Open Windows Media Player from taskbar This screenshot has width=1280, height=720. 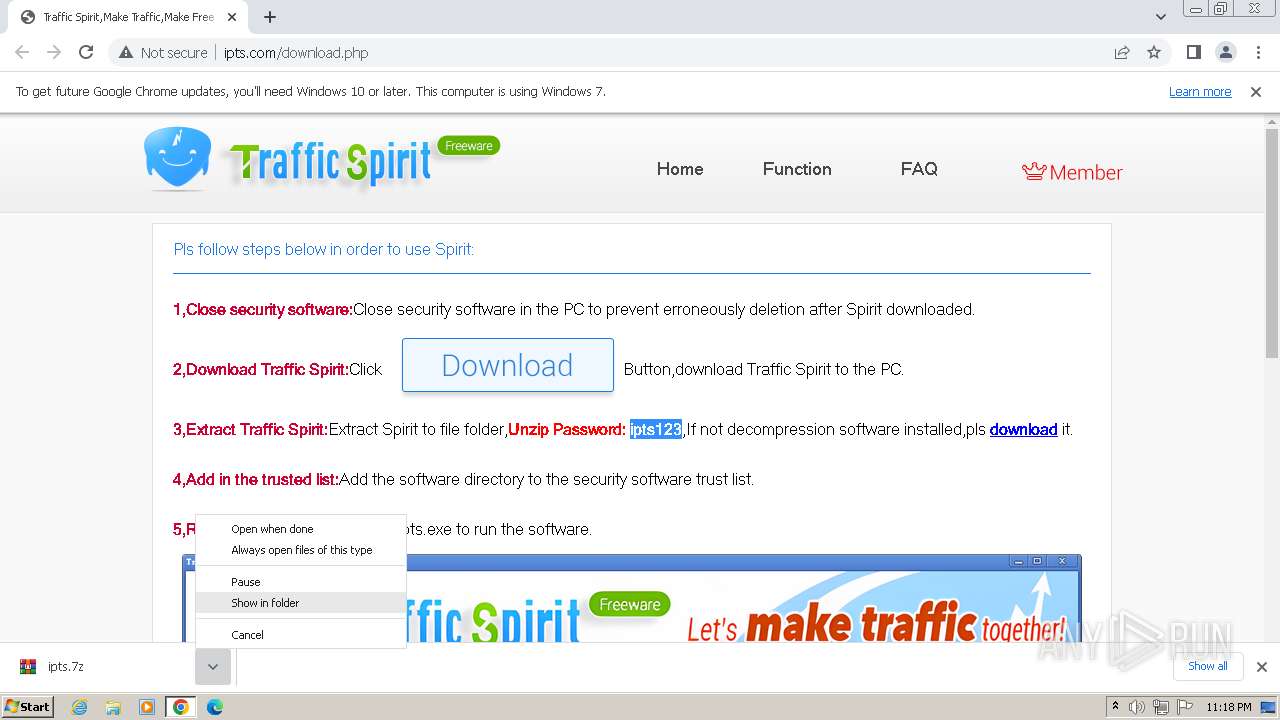pyautogui.click(x=147, y=707)
